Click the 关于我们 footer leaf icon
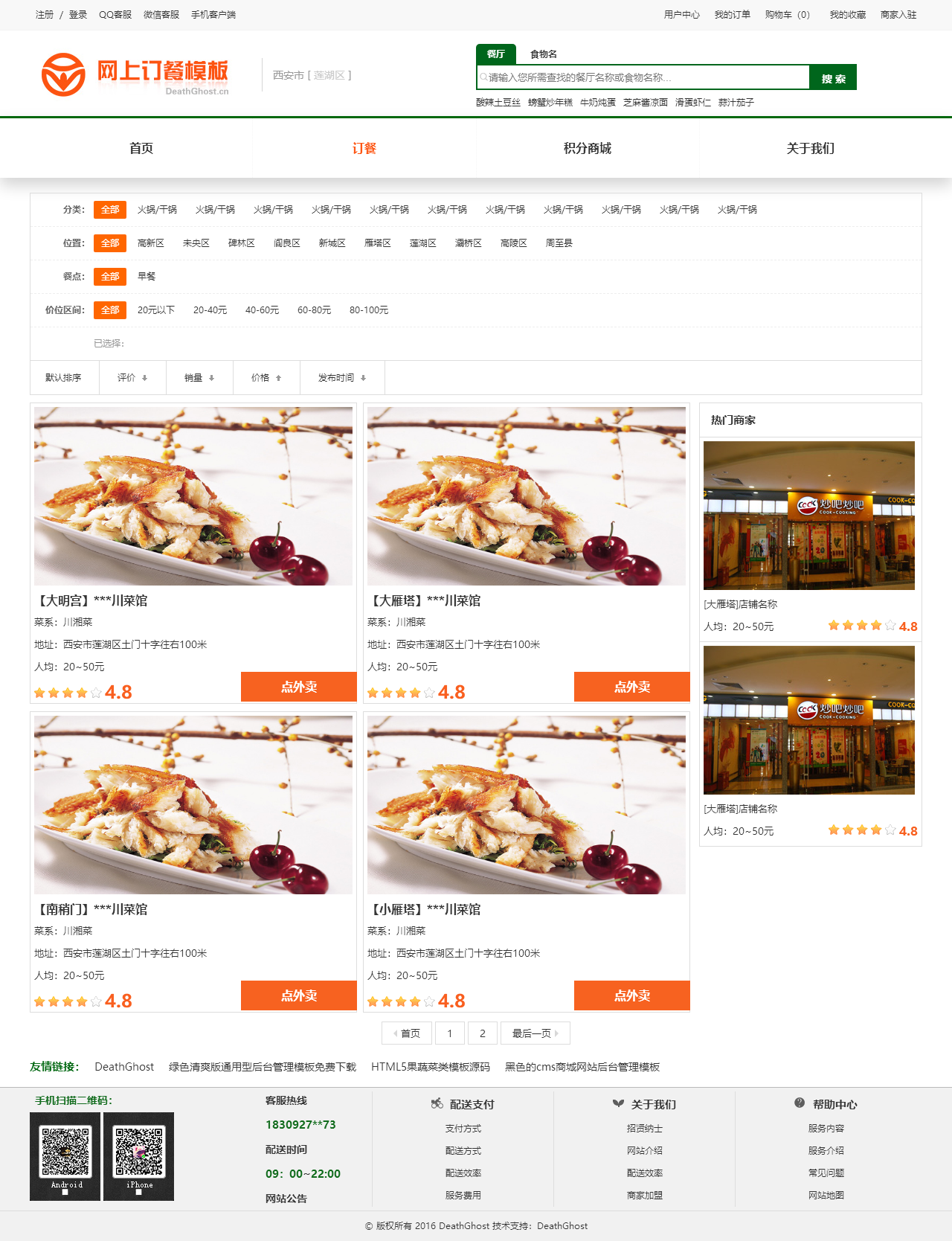 pos(618,1103)
